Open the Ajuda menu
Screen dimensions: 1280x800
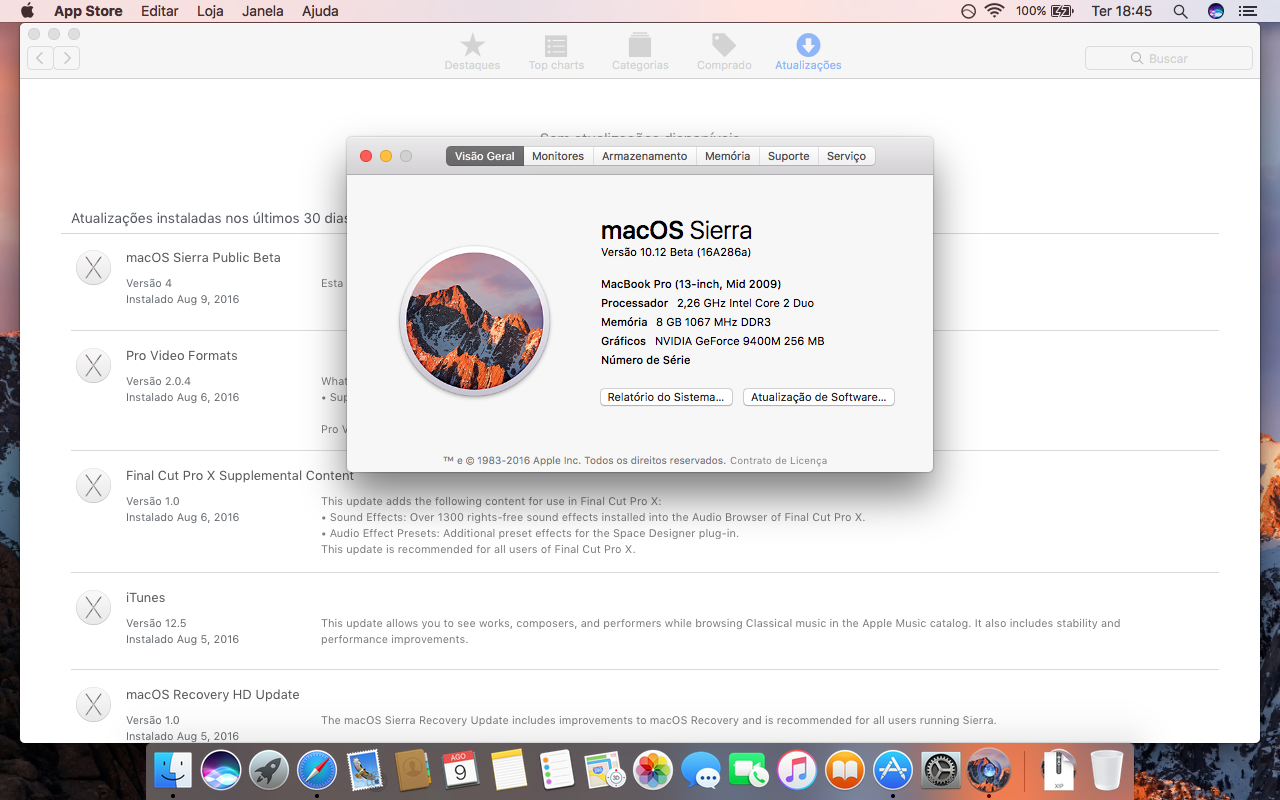(x=320, y=11)
